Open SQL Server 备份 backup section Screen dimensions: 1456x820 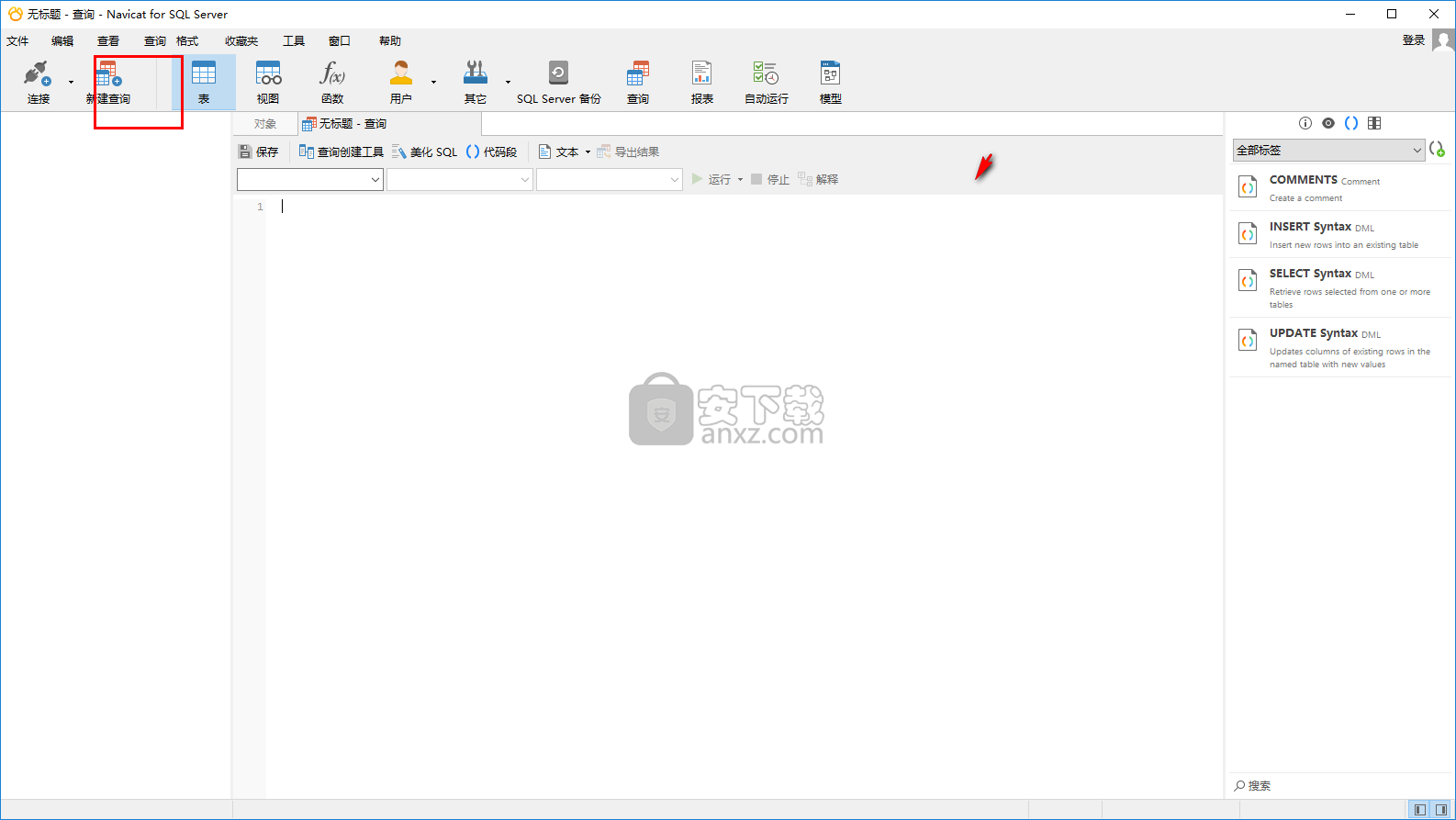tap(558, 82)
